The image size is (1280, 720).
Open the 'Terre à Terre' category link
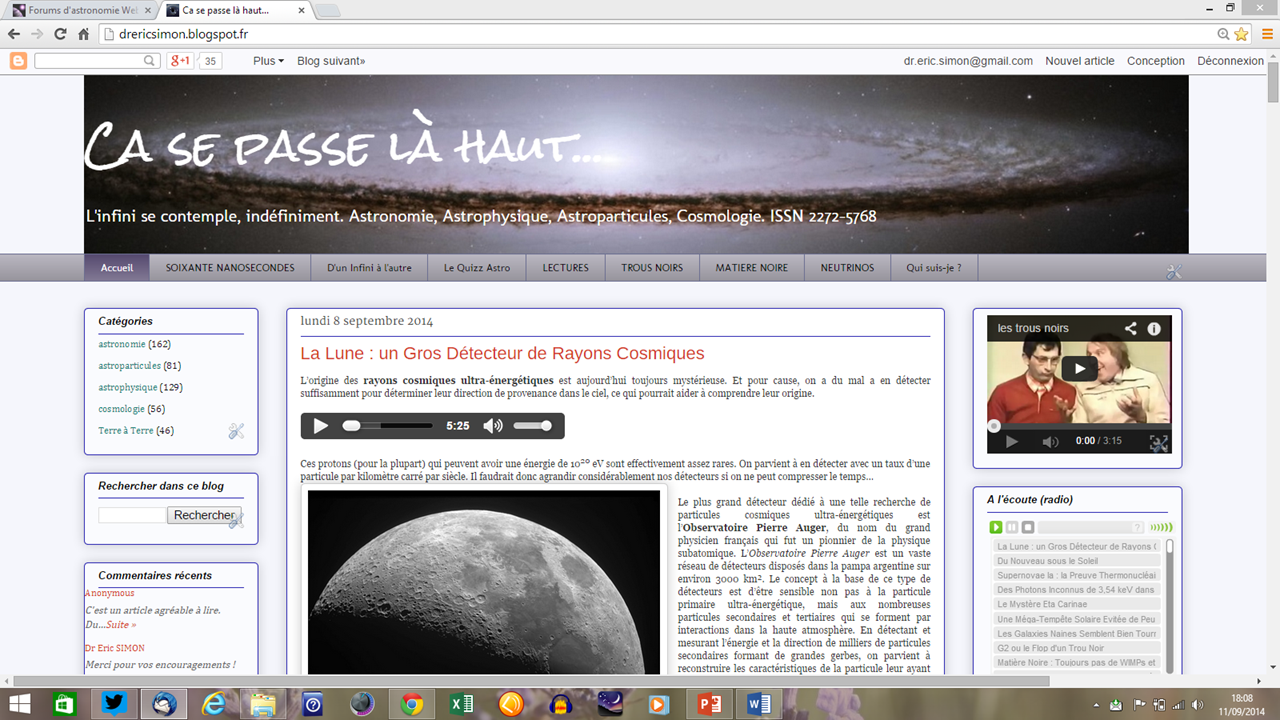[126, 431]
